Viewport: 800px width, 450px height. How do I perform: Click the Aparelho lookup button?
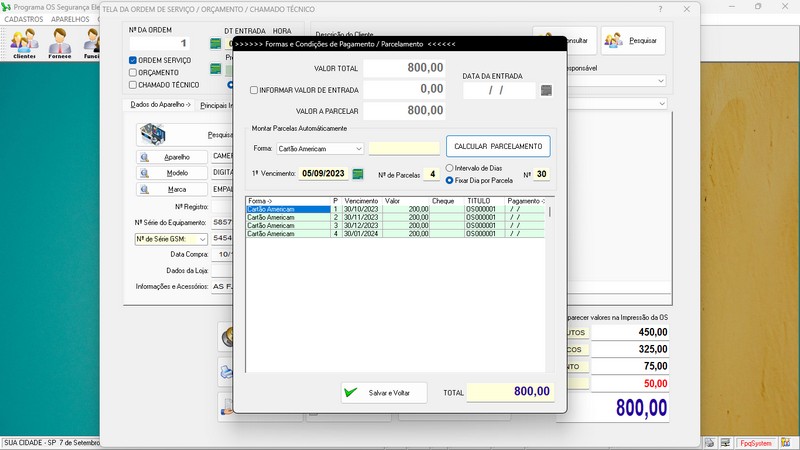coord(171,157)
